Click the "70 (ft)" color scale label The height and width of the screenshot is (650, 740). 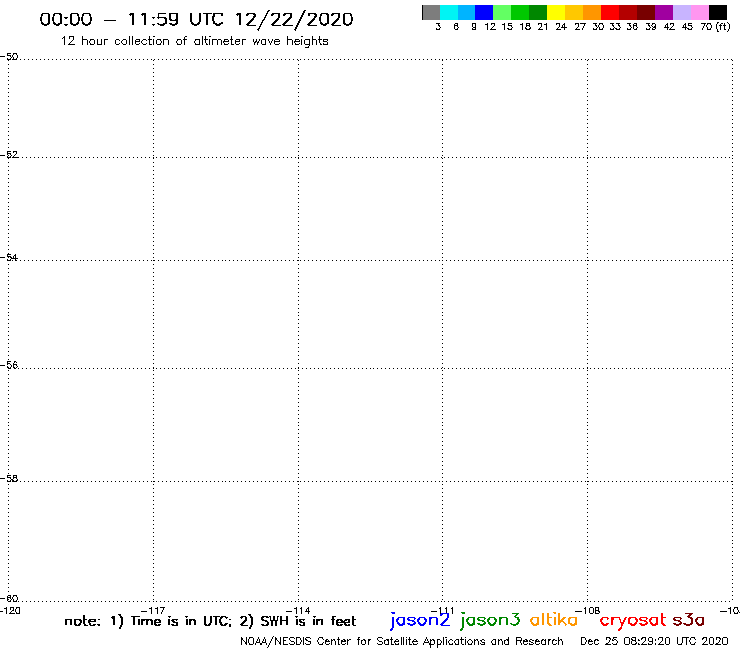tap(715, 27)
